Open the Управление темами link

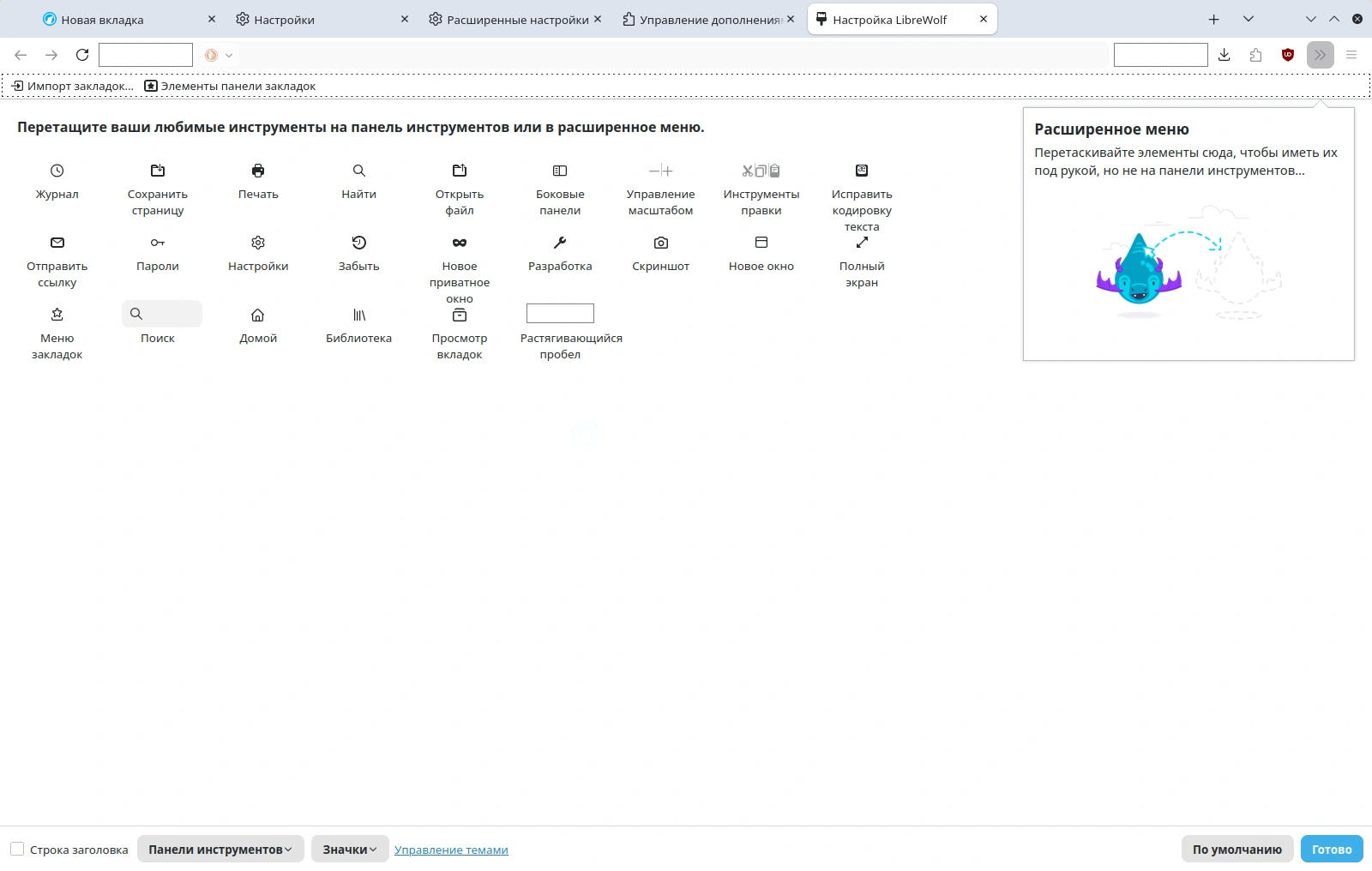click(x=451, y=850)
